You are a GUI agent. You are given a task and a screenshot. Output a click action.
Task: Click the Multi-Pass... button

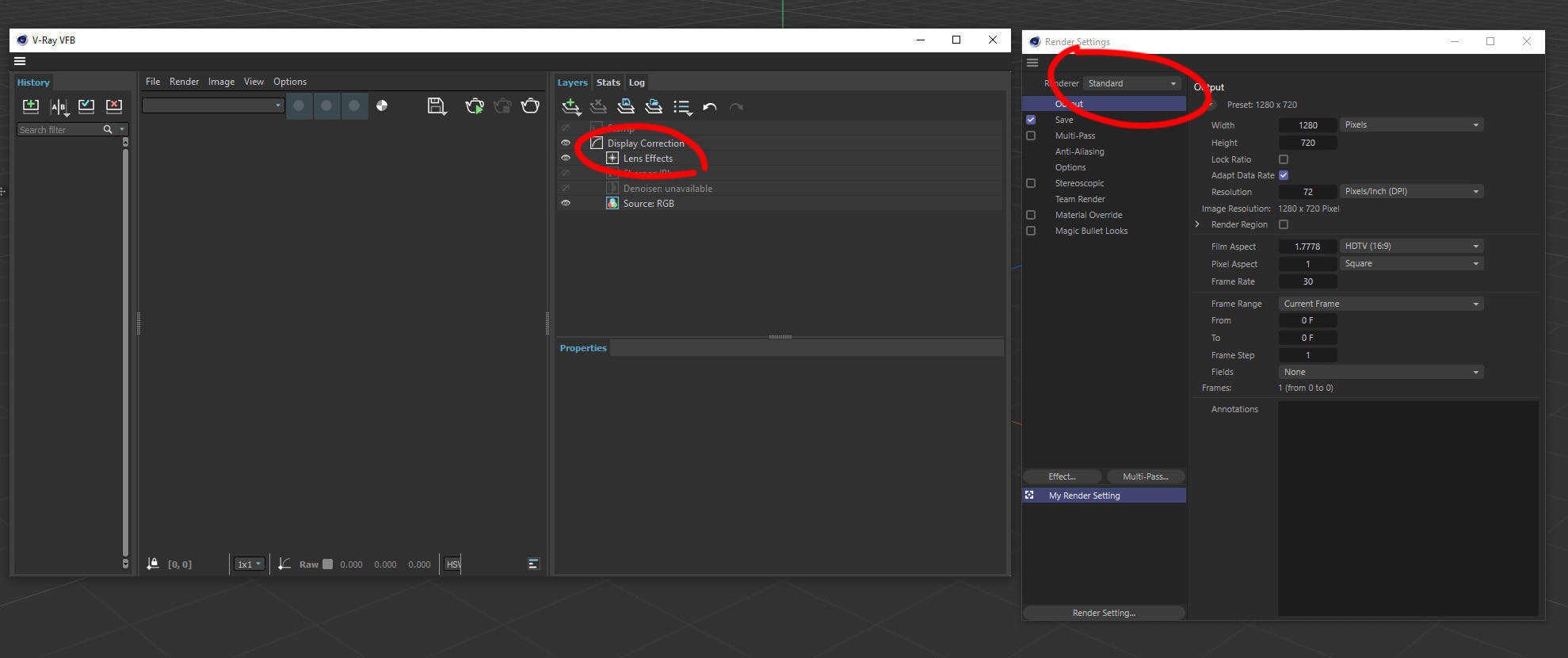tap(1146, 476)
